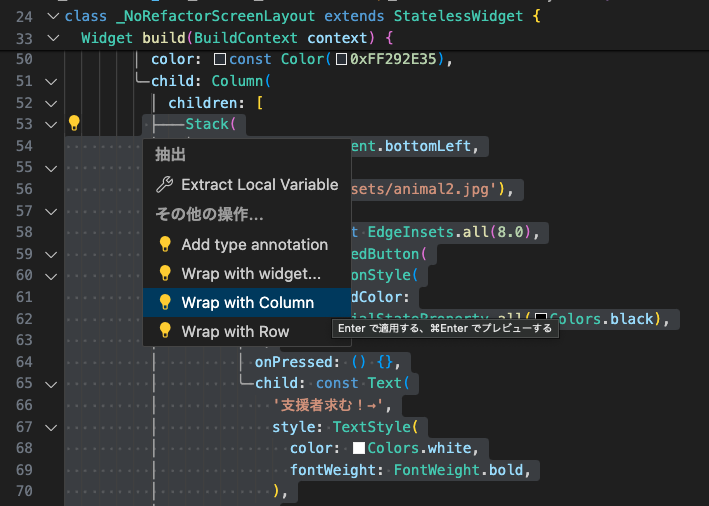This screenshot has height=506, width=709.
Task: Choose Wrap with widget... action
Action: 247,274
